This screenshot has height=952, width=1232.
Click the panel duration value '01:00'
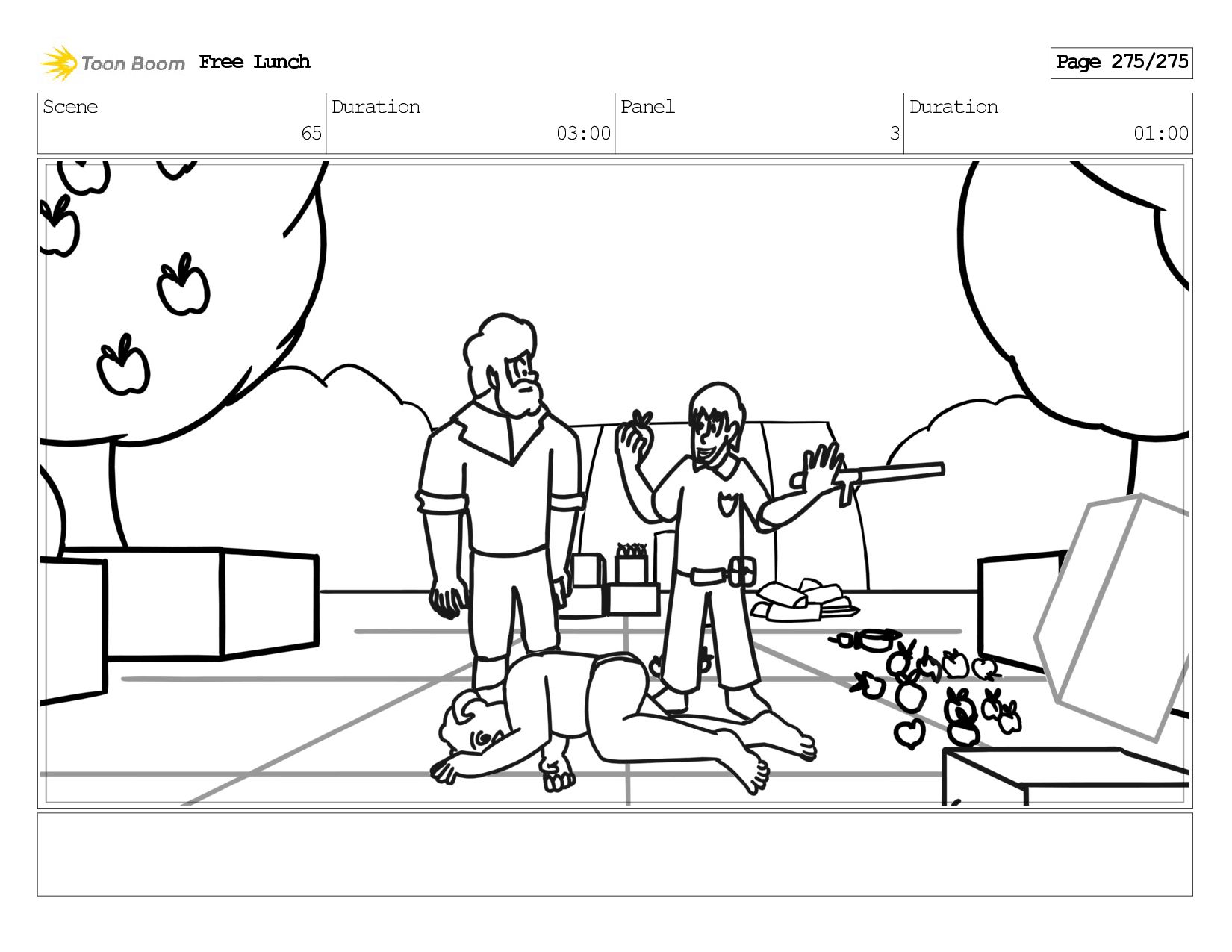[1160, 134]
